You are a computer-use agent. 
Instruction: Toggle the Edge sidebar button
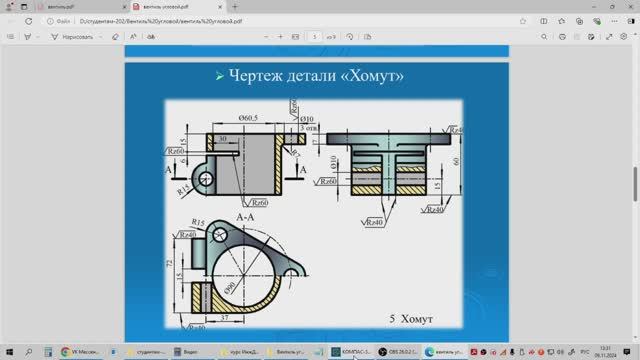pos(631,21)
